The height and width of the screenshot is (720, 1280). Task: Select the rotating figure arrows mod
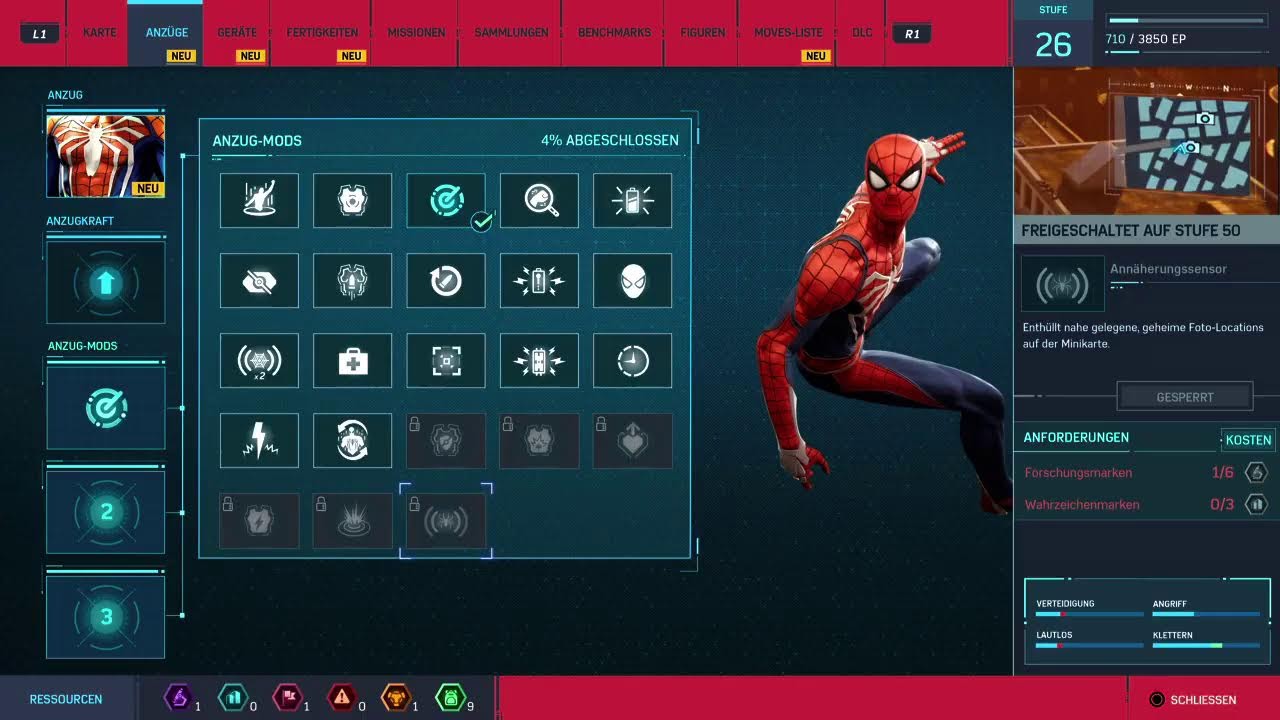coord(352,440)
